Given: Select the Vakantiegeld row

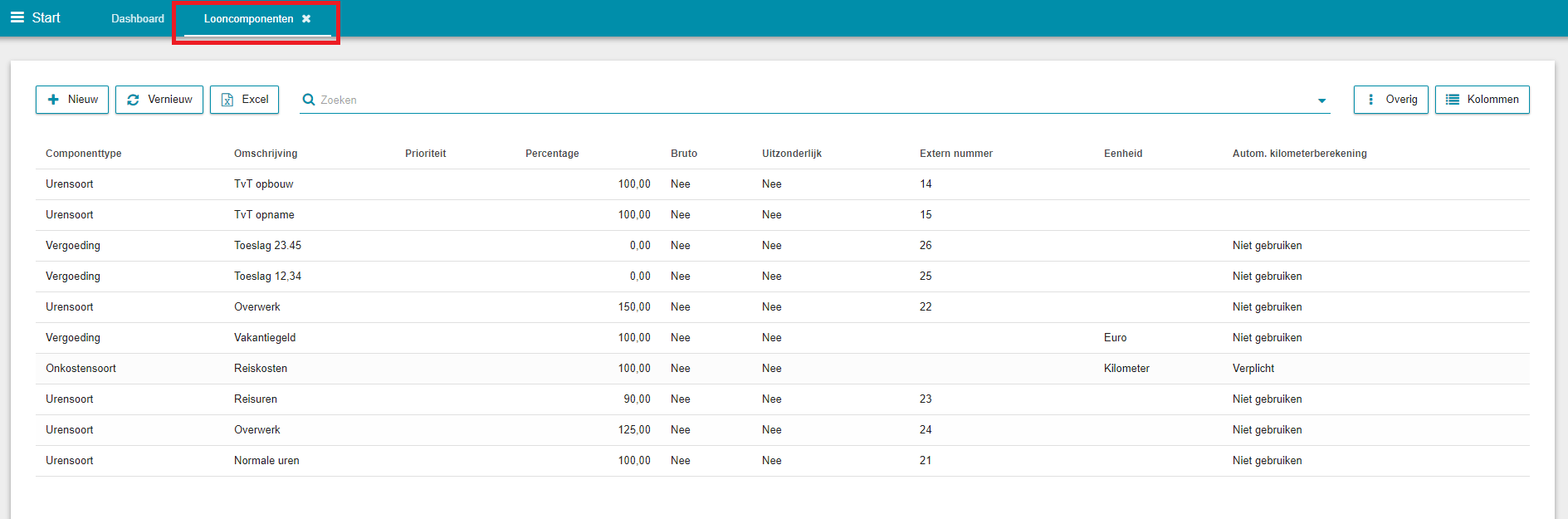Looking at the screenshot, I should point(265,338).
